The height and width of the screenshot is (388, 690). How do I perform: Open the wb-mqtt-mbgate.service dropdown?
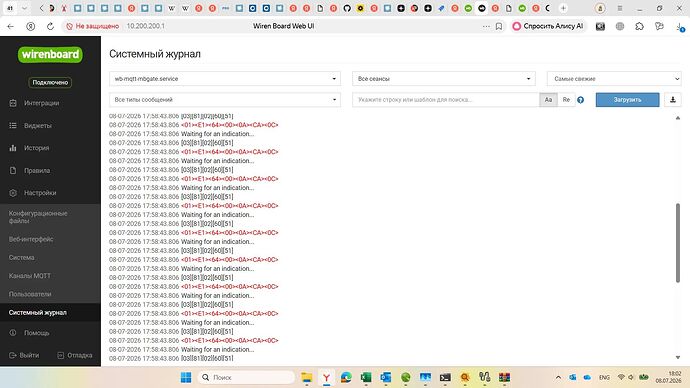click(x=225, y=79)
